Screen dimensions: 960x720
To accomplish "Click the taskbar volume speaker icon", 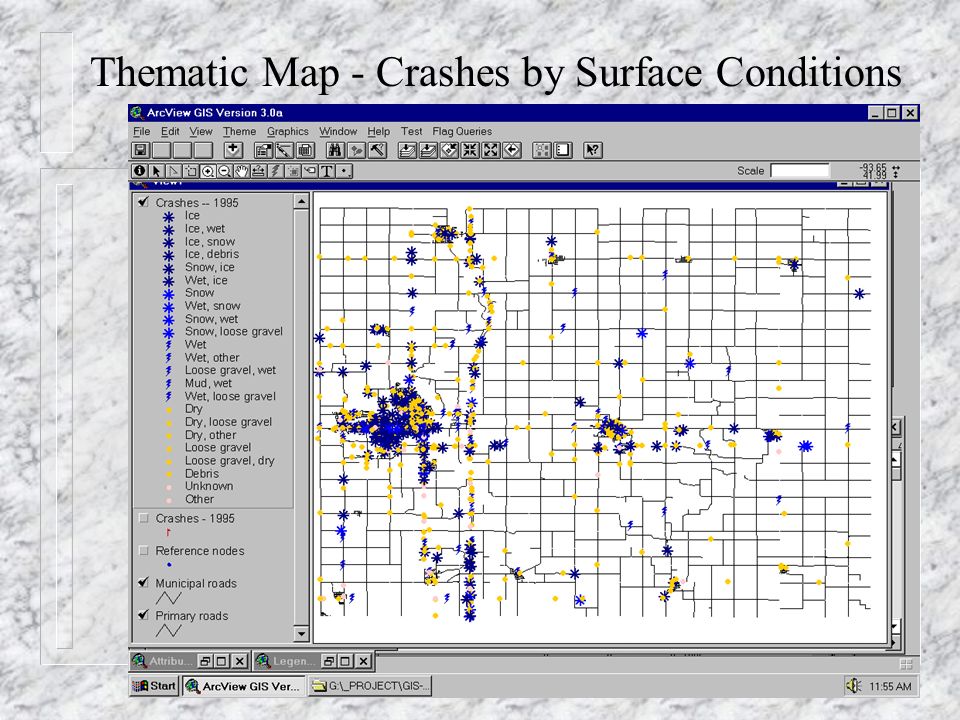I will pyautogui.click(x=853, y=686).
